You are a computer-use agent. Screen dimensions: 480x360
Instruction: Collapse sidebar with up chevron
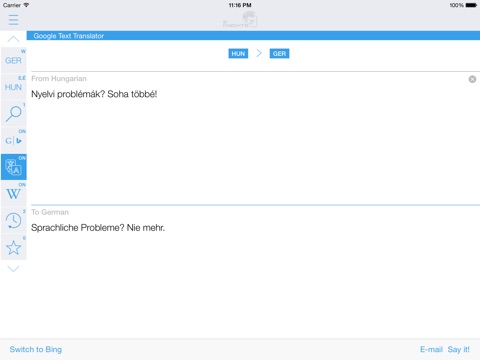pos(13,39)
